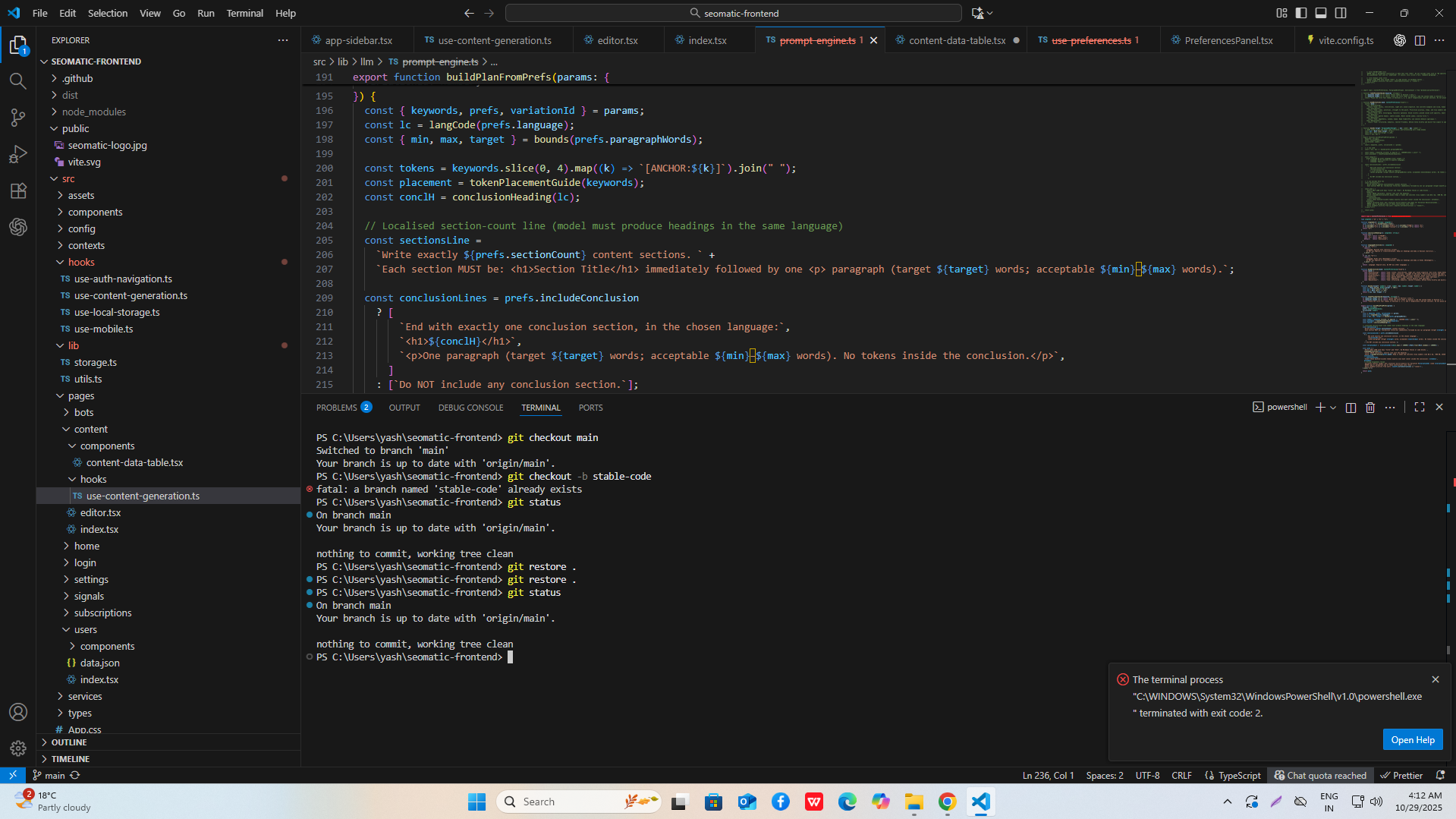Expand the OUTLINE section
The height and width of the screenshot is (819, 1456).
point(69,742)
